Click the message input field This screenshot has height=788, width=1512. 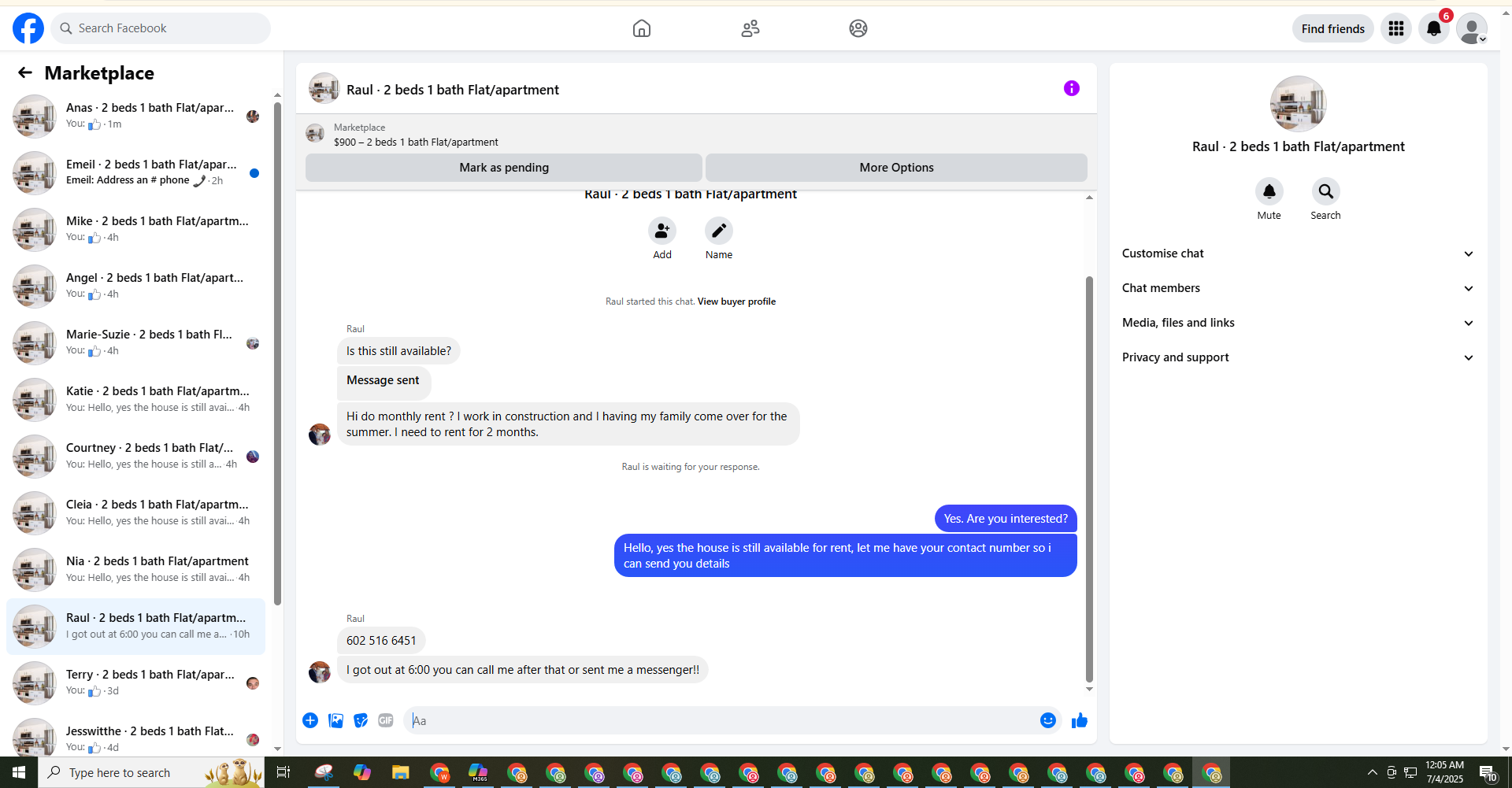point(721,720)
